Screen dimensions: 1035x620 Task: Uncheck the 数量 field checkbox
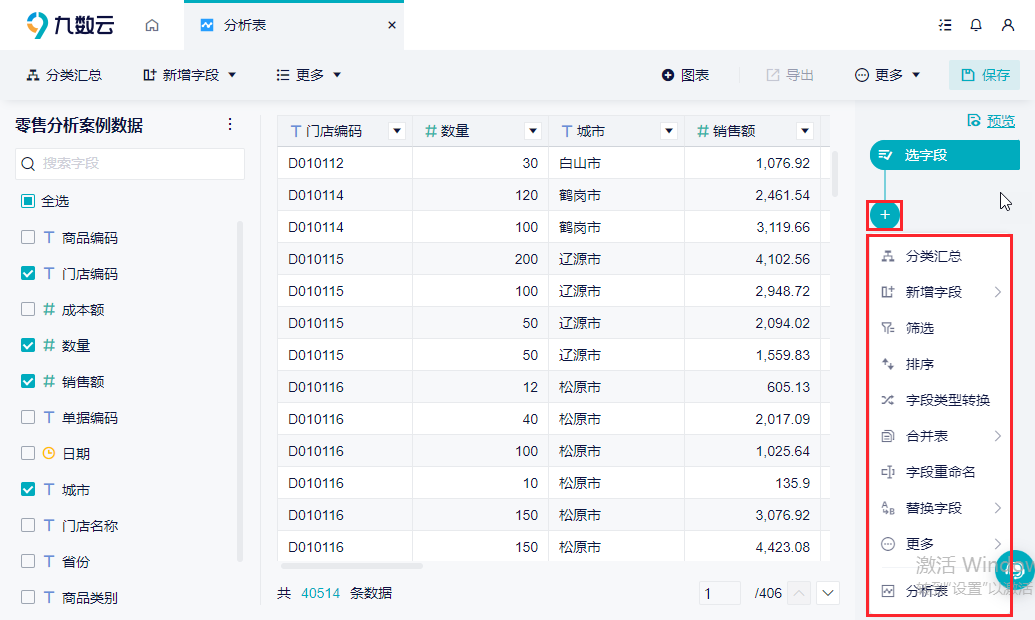pos(28,345)
